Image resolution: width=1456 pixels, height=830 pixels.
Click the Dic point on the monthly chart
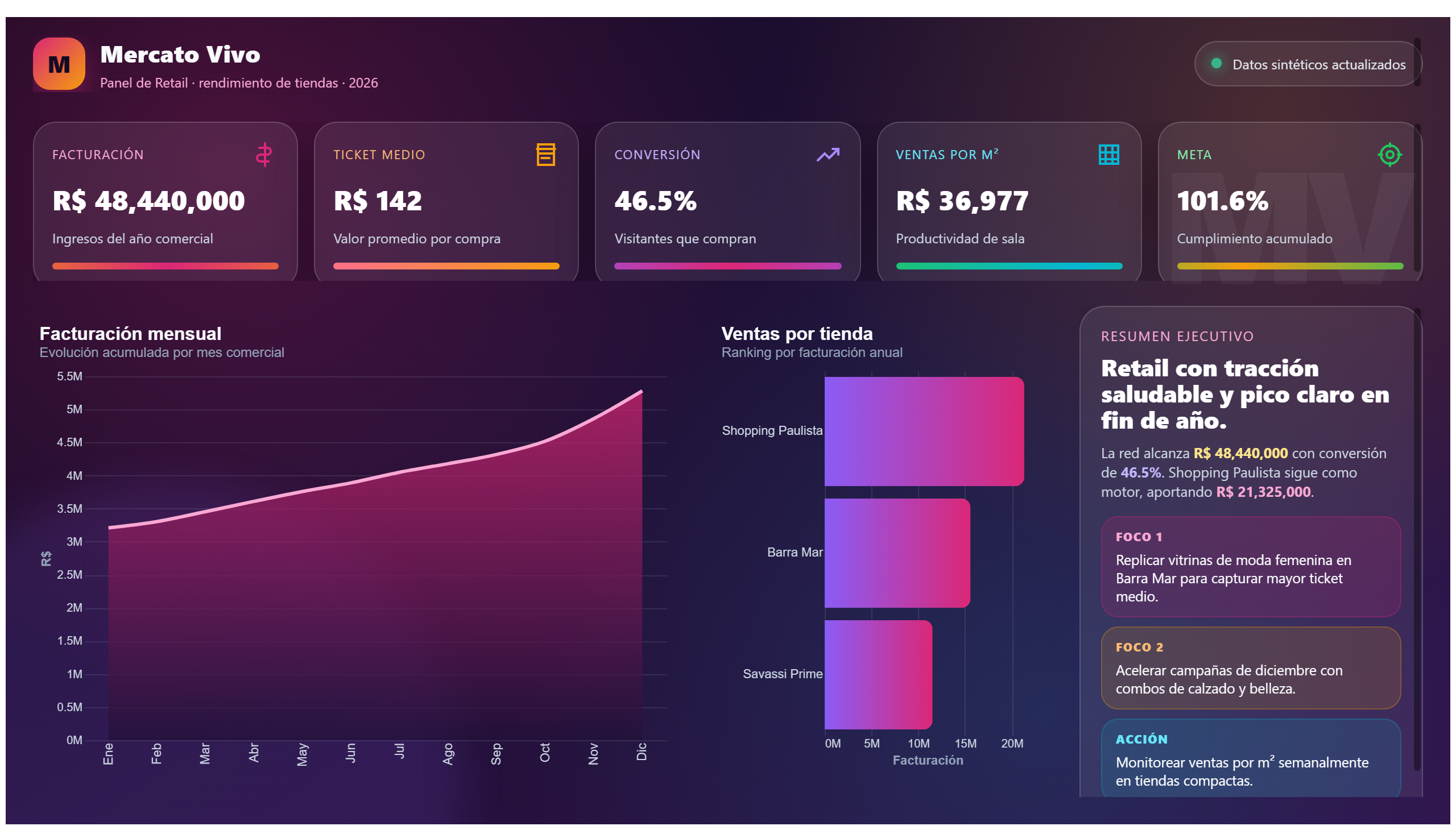pyautogui.click(x=642, y=391)
